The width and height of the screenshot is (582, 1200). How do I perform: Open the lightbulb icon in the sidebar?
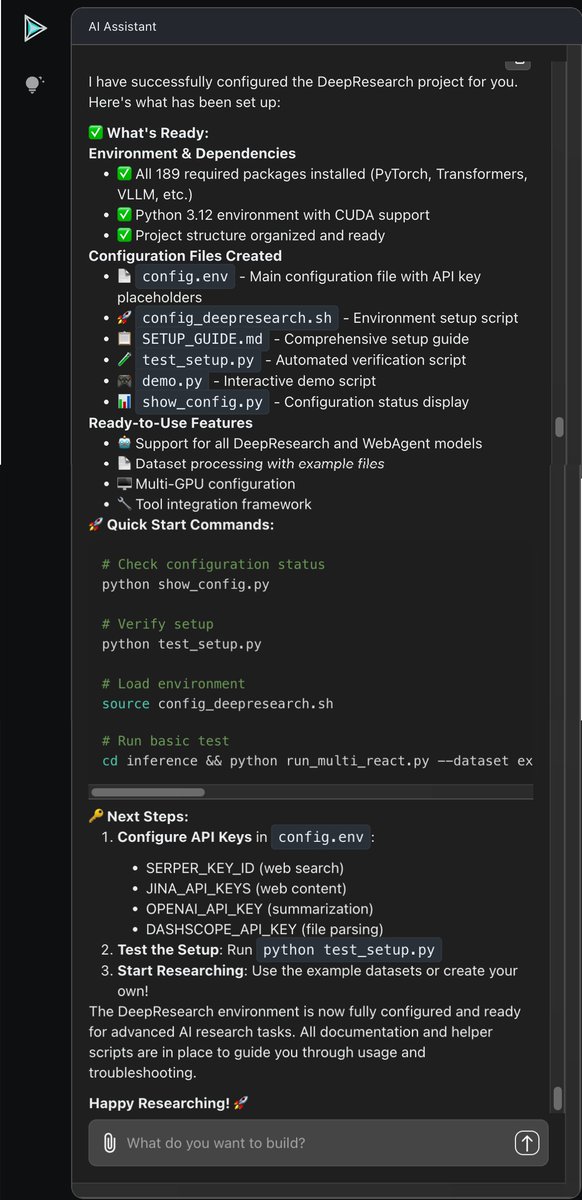(x=34, y=84)
